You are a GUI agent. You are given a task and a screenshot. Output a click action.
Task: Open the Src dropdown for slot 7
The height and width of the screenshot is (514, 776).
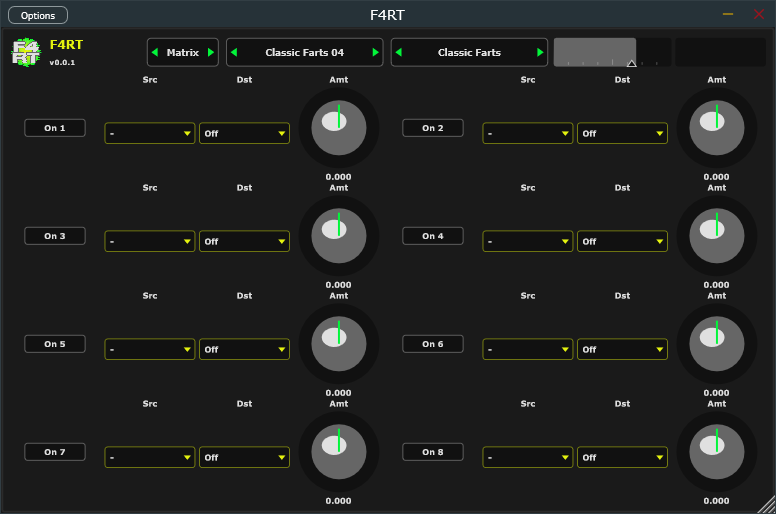(x=150, y=457)
